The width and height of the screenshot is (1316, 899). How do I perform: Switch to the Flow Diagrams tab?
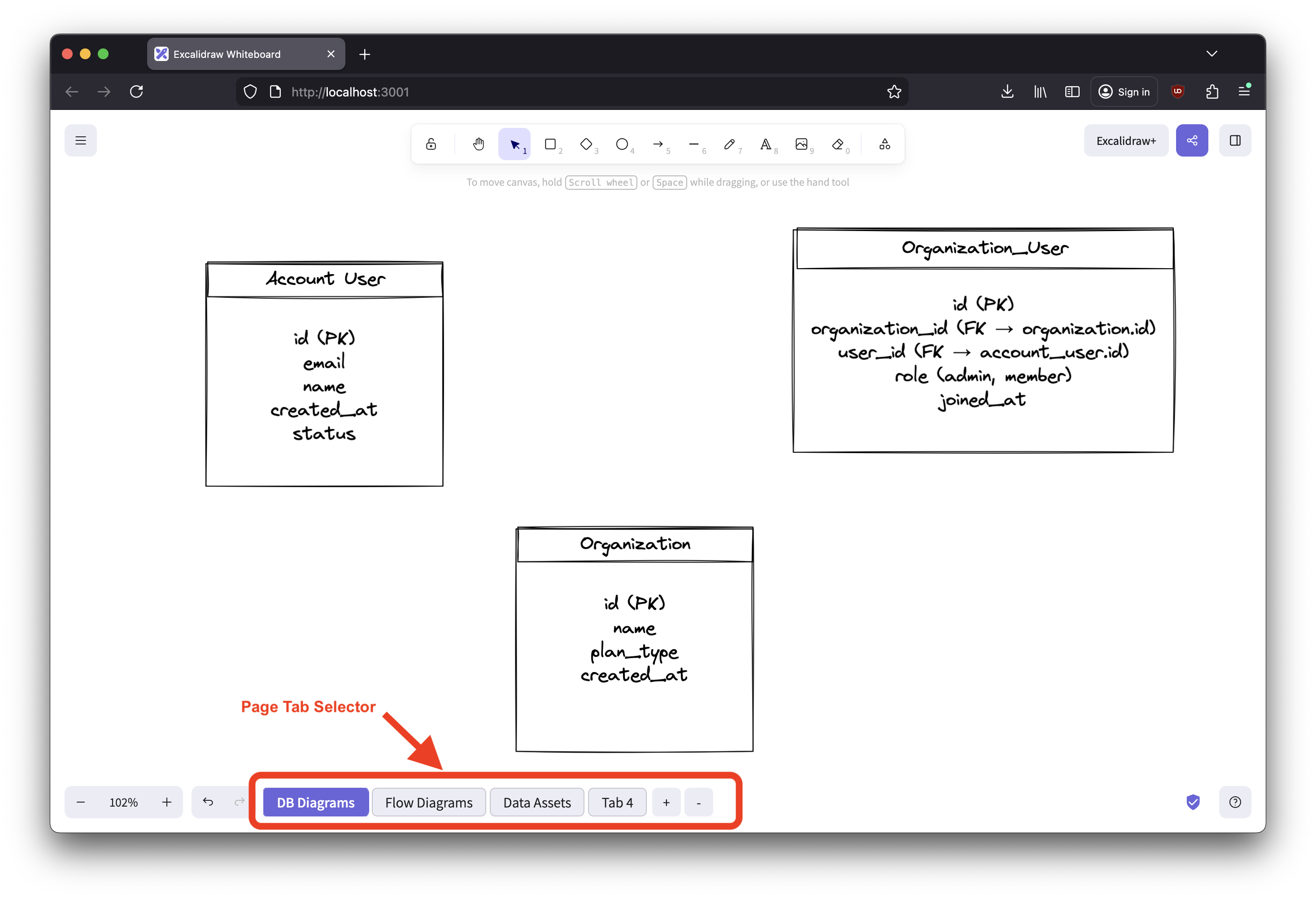pyautogui.click(x=429, y=802)
